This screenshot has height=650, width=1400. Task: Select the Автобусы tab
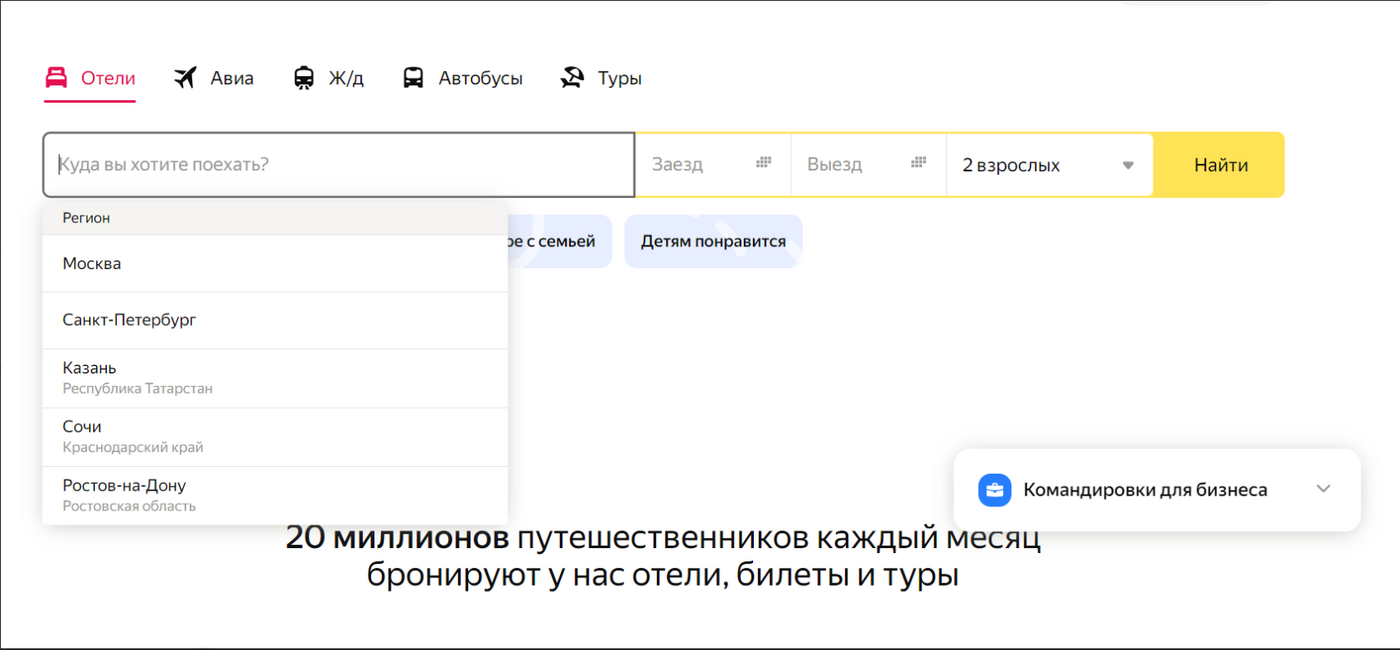tap(462, 78)
